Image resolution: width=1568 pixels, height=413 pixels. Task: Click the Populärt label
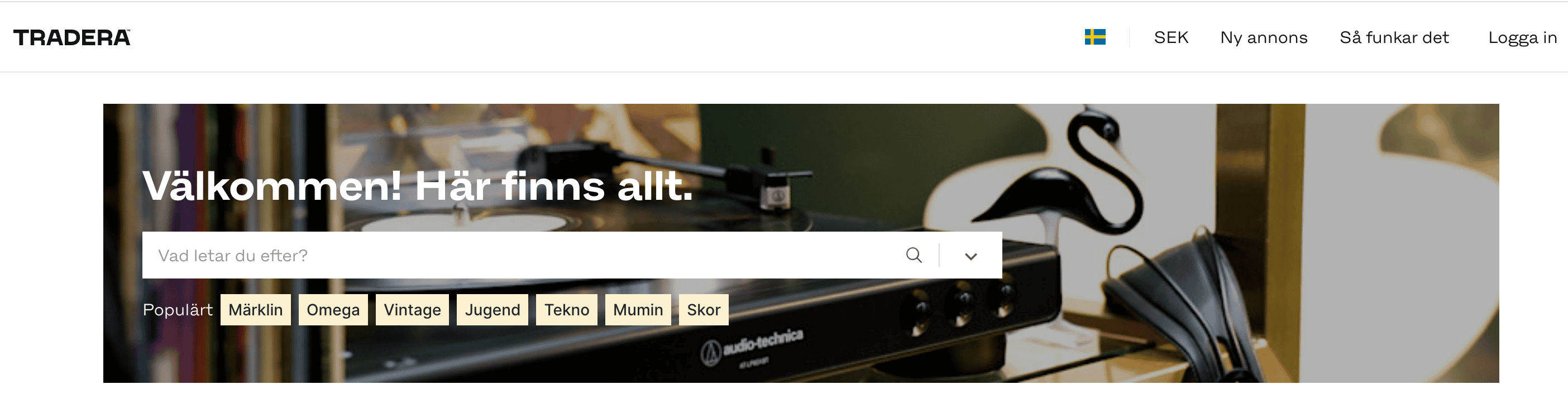[178, 310]
